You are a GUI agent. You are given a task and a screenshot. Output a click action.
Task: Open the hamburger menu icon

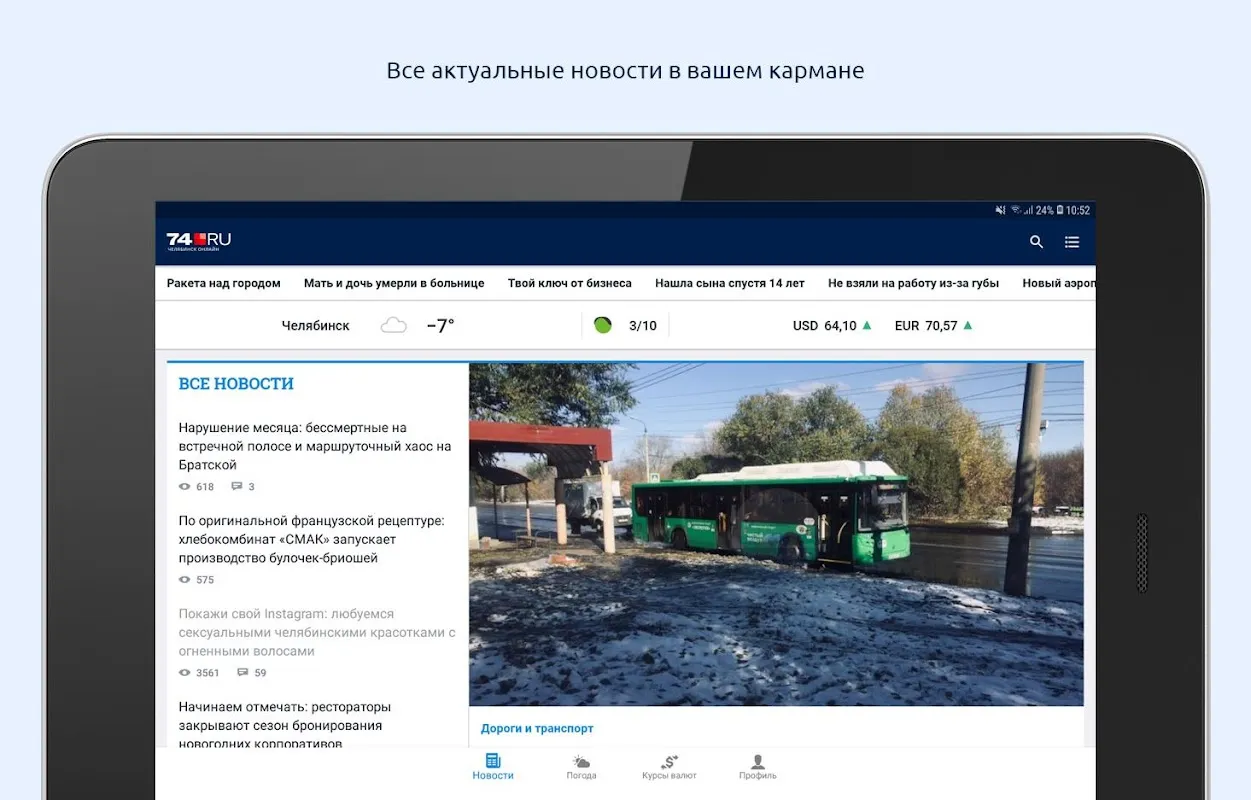pos(1072,242)
